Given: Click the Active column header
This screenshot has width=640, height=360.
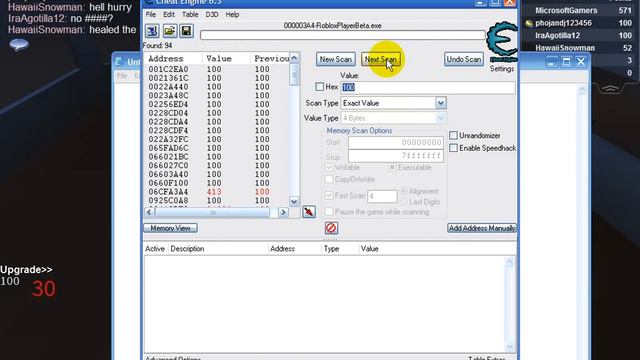Looking at the screenshot, I should point(156,249).
